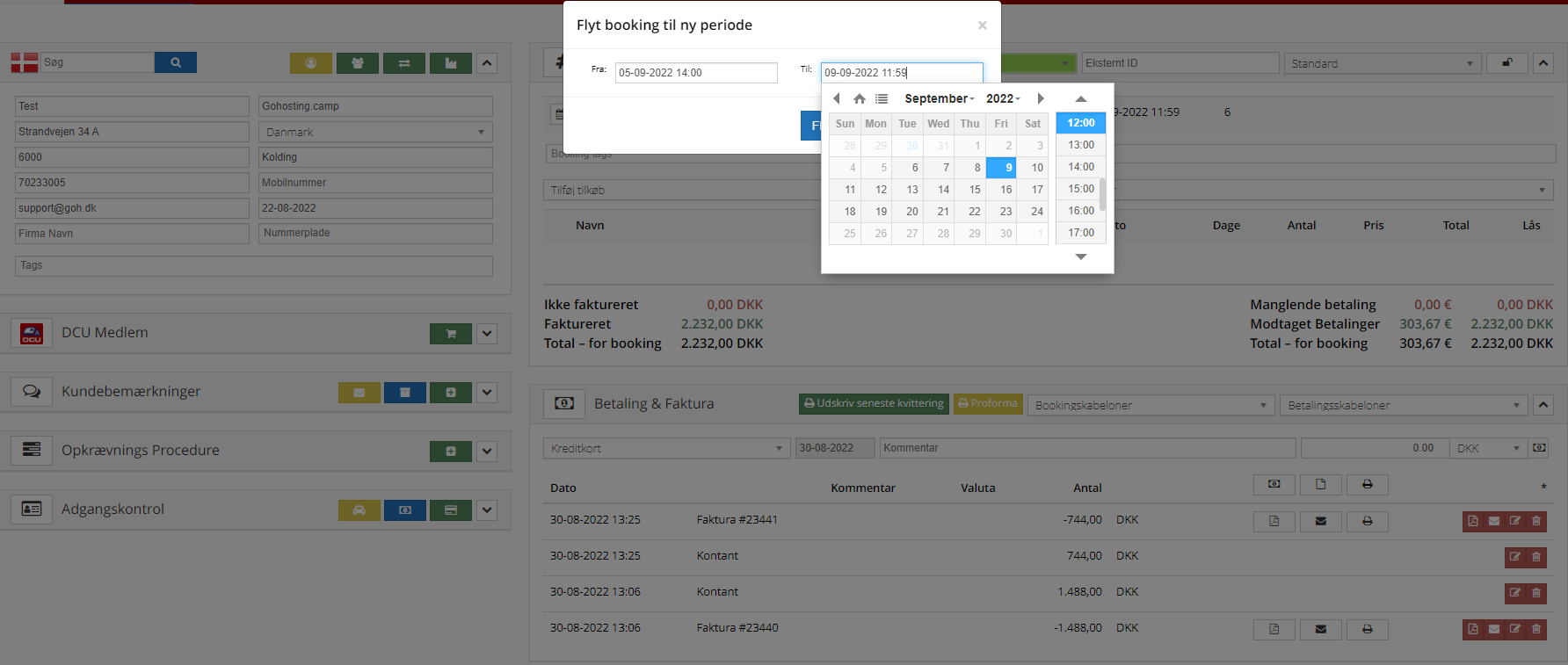Open the Danmark country dropdown
The width and height of the screenshot is (1568, 665).
(375, 132)
